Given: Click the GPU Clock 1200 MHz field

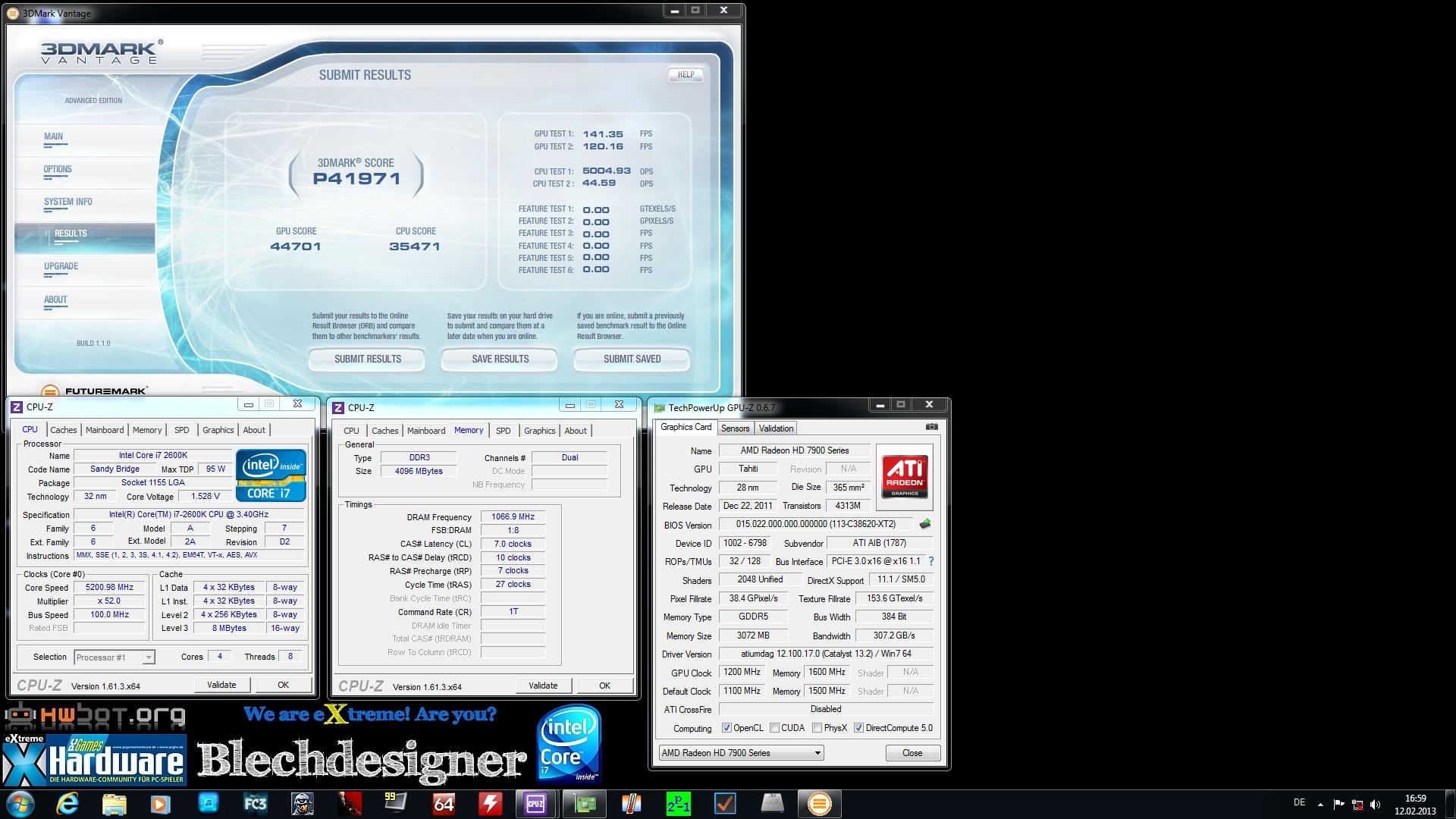Looking at the screenshot, I should point(741,673).
